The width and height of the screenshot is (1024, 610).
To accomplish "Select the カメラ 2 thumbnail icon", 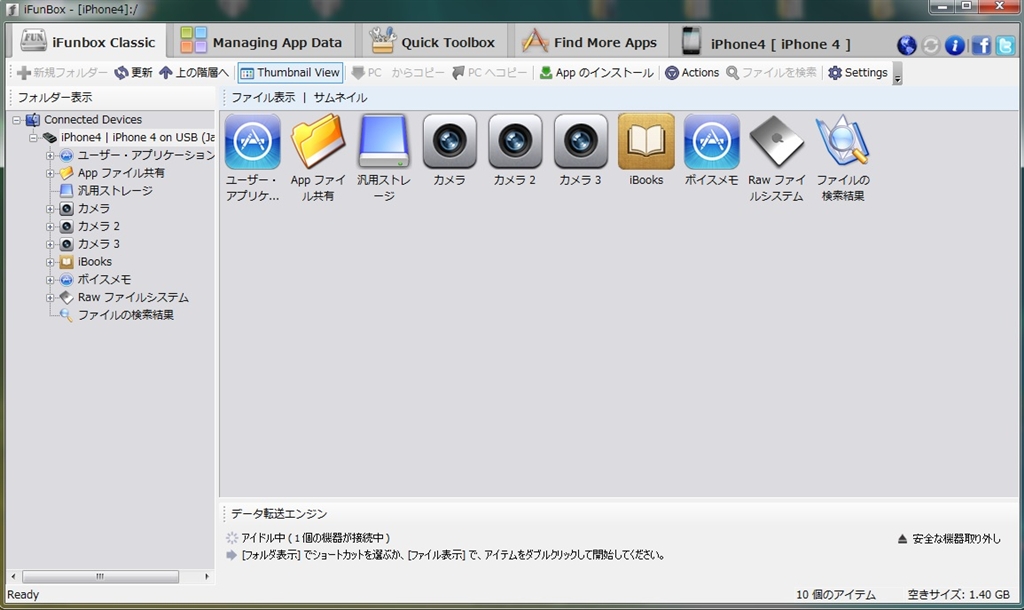I will (515, 142).
